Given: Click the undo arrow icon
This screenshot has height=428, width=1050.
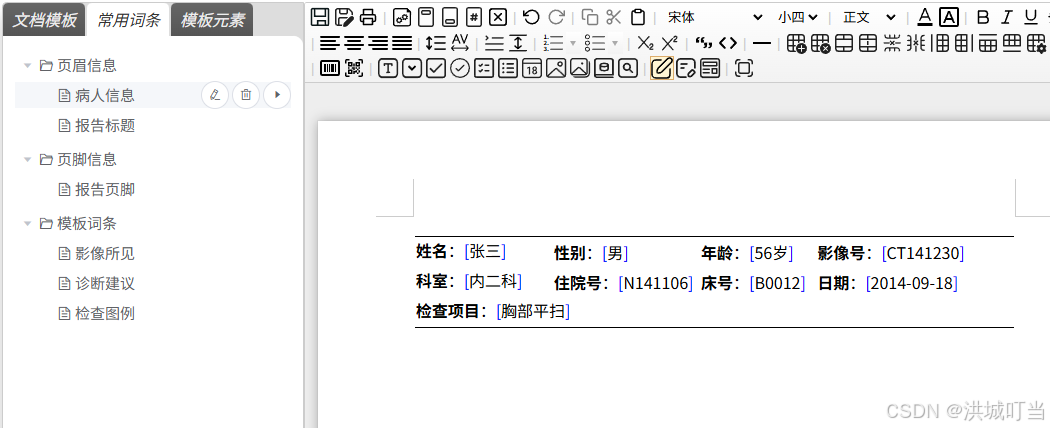Looking at the screenshot, I should point(531,17).
